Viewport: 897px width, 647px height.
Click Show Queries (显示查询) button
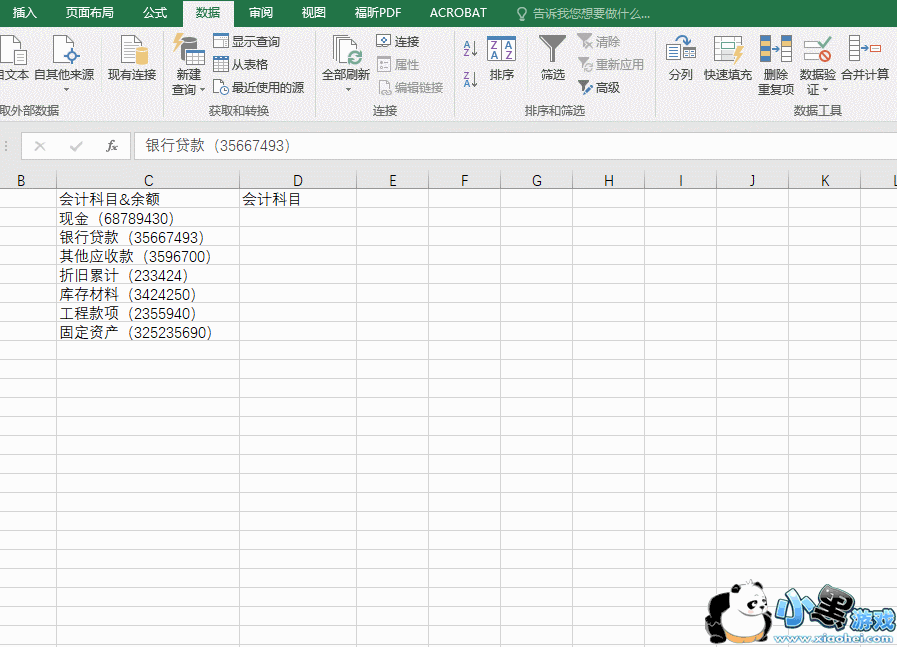click(x=246, y=41)
